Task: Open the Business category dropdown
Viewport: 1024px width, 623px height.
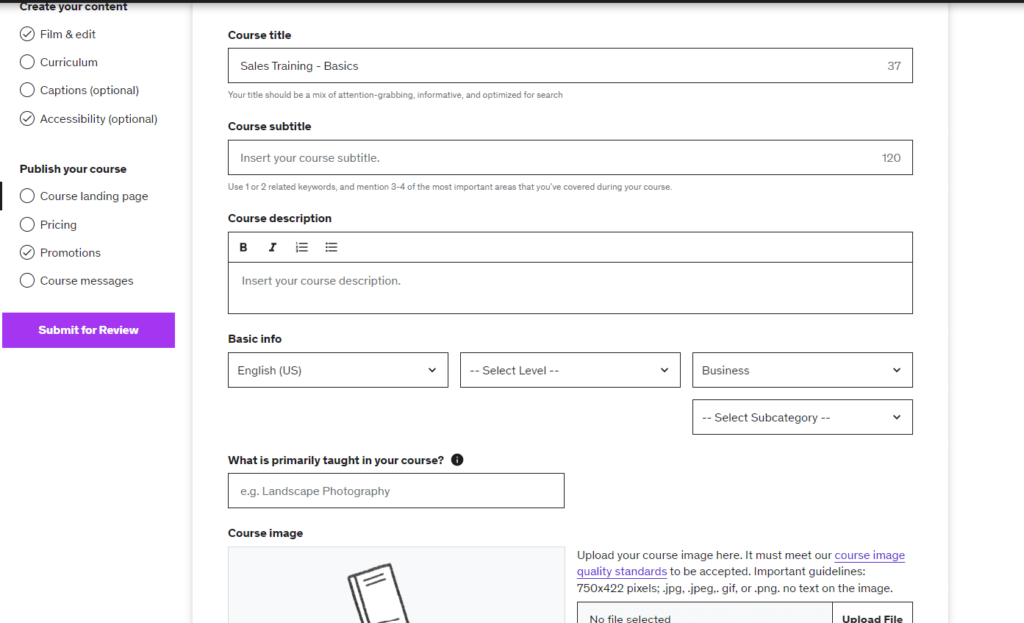Action: pyautogui.click(x=802, y=370)
